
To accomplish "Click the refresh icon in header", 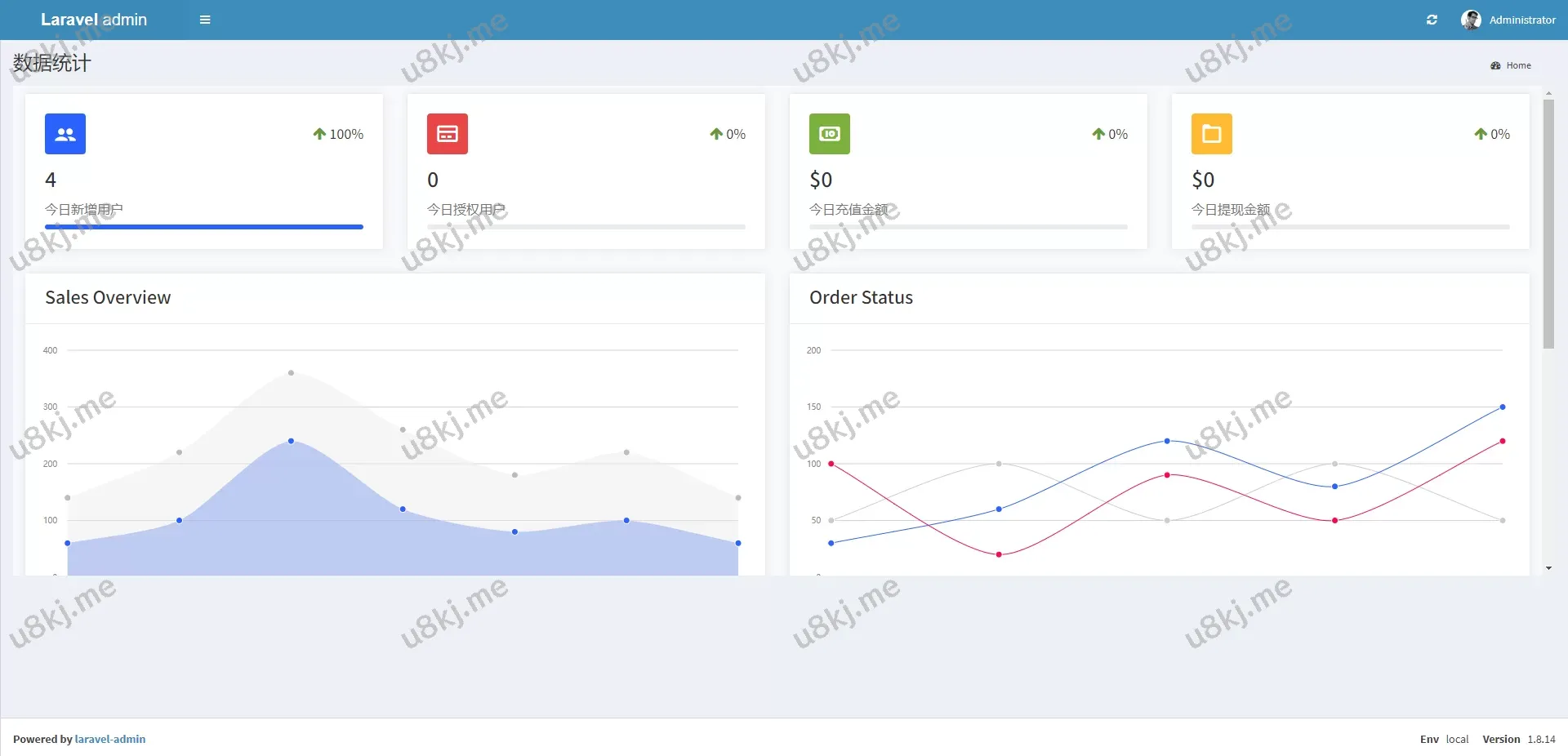I will click(1432, 20).
